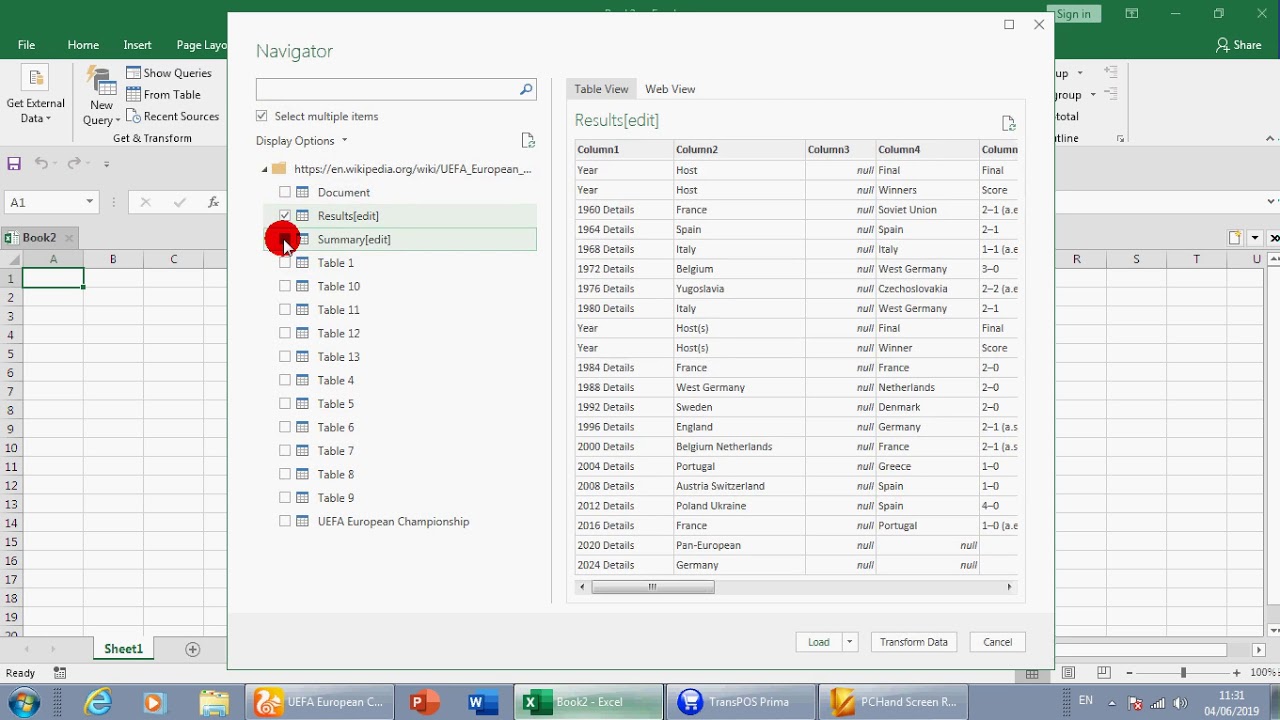Open the Load button dropdown arrow

pyautogui.click(x=849, y=642)
